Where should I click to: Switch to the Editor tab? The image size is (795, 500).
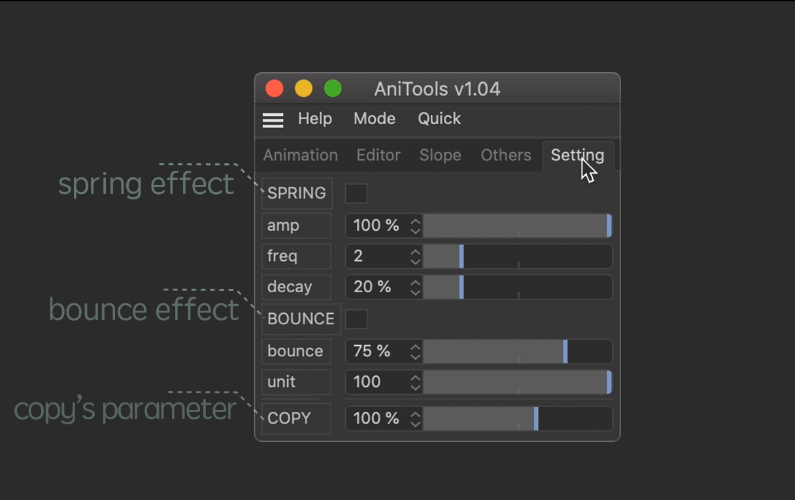click(378, 155)
